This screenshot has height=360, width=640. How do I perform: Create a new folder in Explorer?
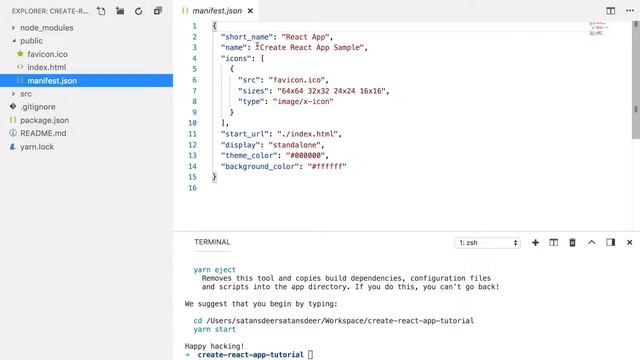[x=120, y=11]
